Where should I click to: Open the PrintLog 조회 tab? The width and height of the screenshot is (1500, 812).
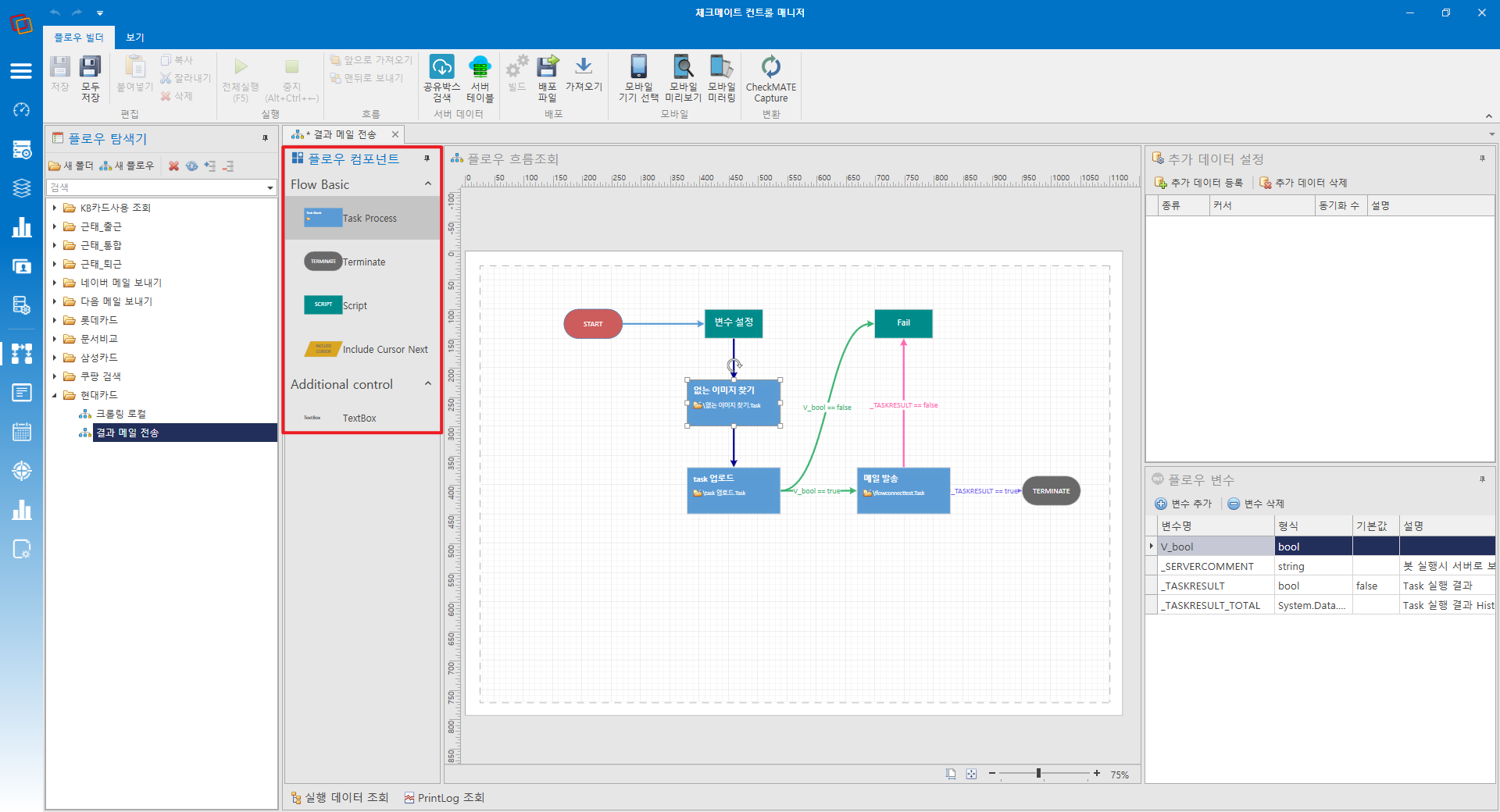tap(444, 798)
